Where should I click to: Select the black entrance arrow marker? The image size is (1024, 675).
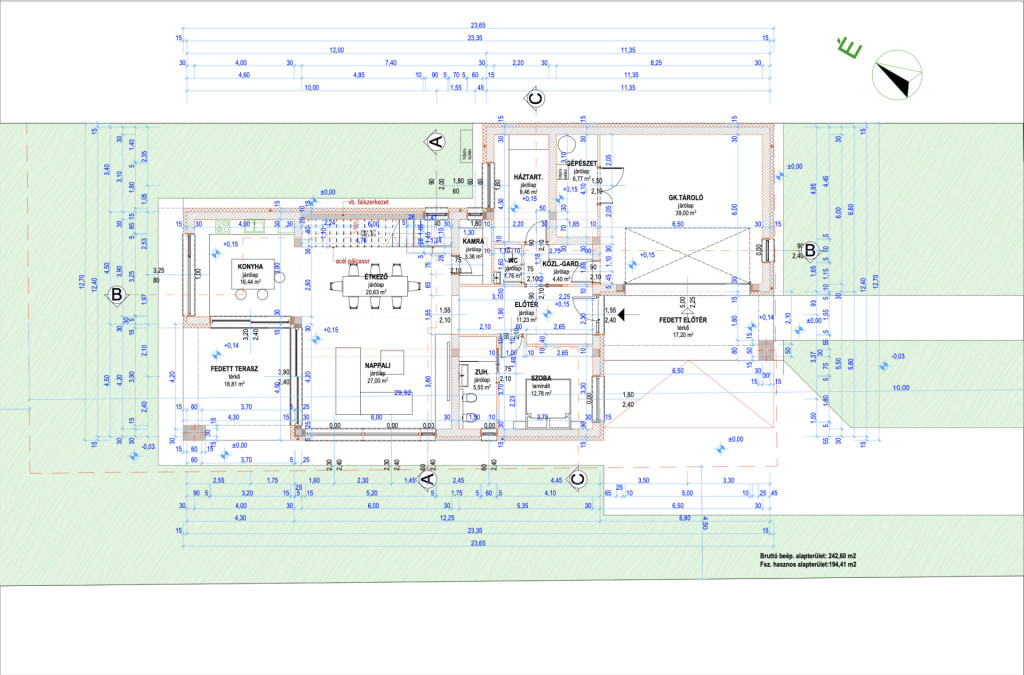pos(620,314)
